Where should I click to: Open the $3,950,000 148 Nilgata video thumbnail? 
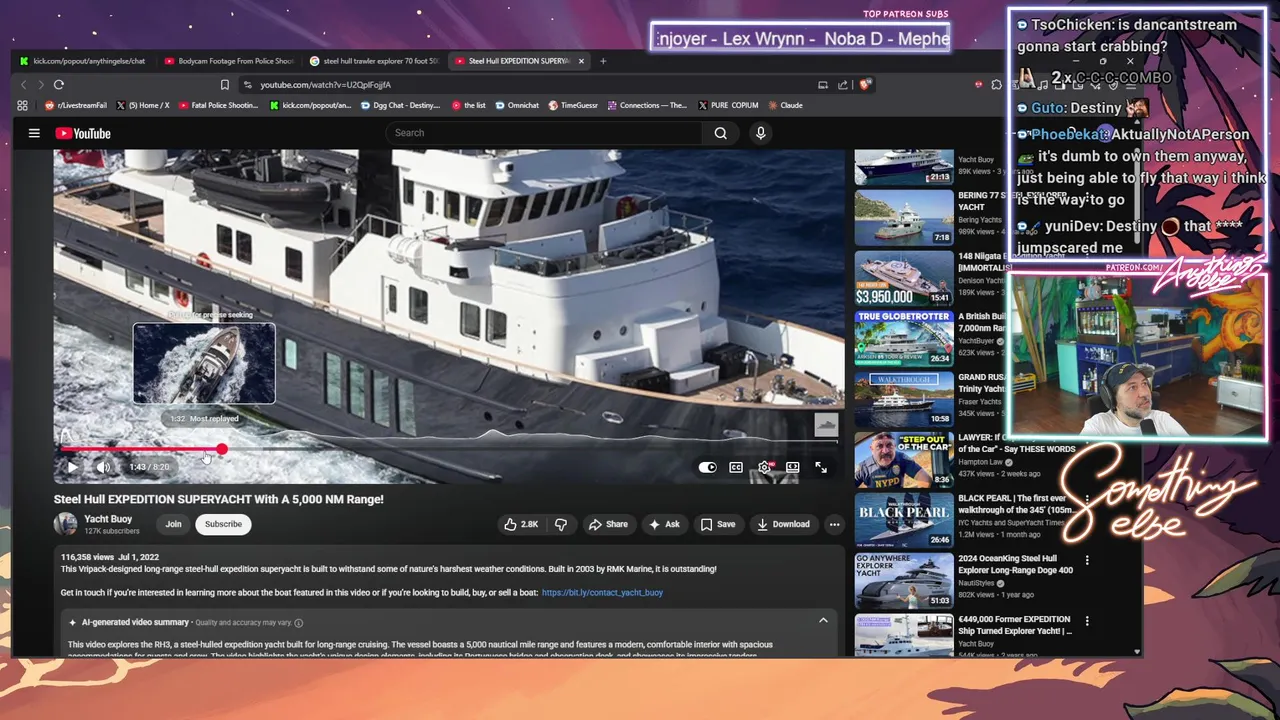904,278
